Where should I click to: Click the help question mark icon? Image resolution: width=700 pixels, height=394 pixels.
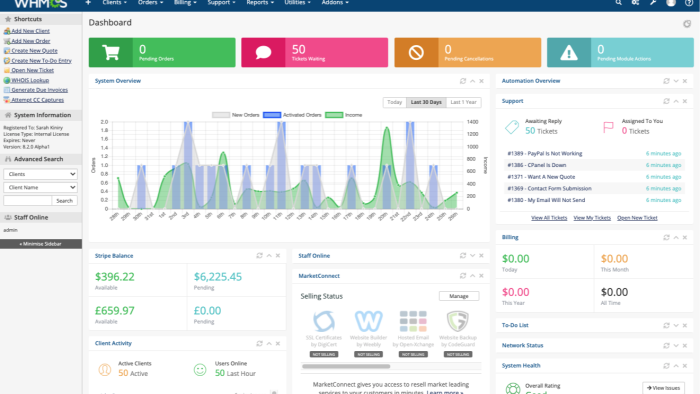[689, 3]
